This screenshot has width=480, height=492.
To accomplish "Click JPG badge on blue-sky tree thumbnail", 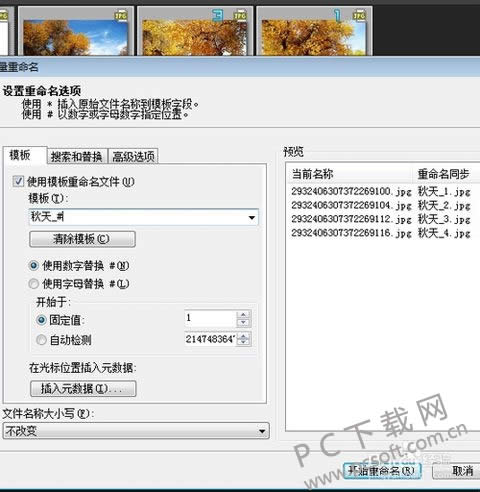I will coord(121,15).
